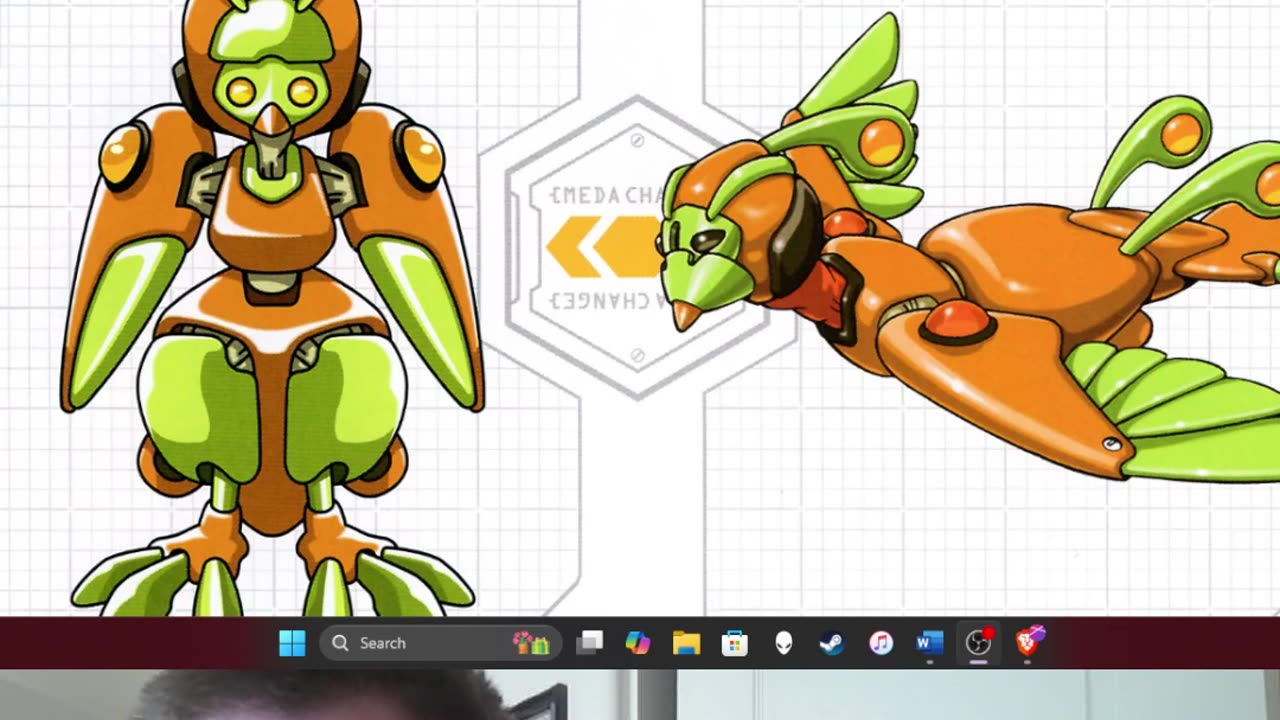
Task: Switch to OBS Studio recording icon
Action: (x=978, y=643)
